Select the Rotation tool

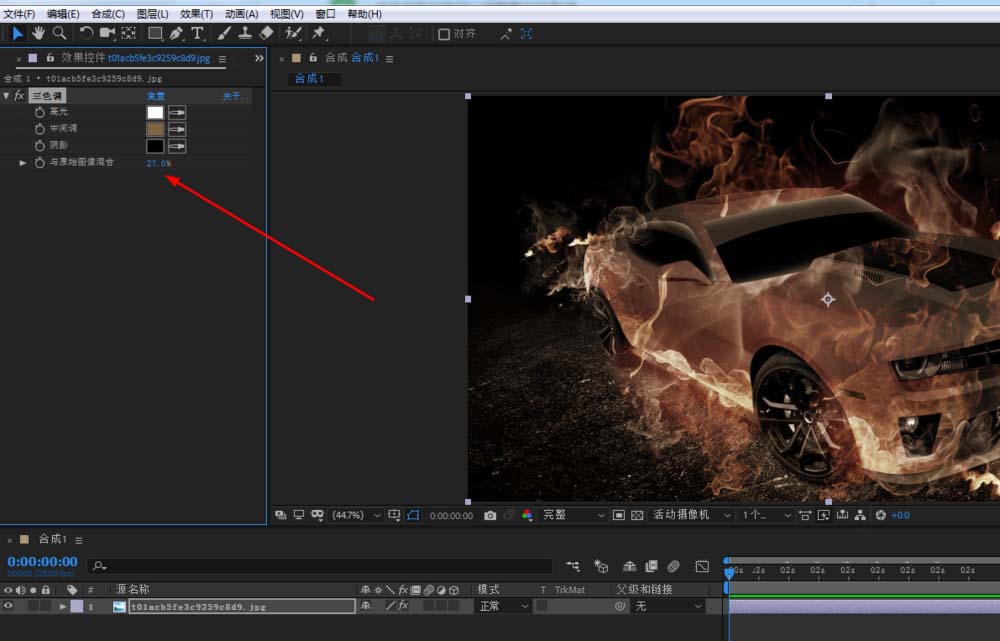click(x=86, y=33)
